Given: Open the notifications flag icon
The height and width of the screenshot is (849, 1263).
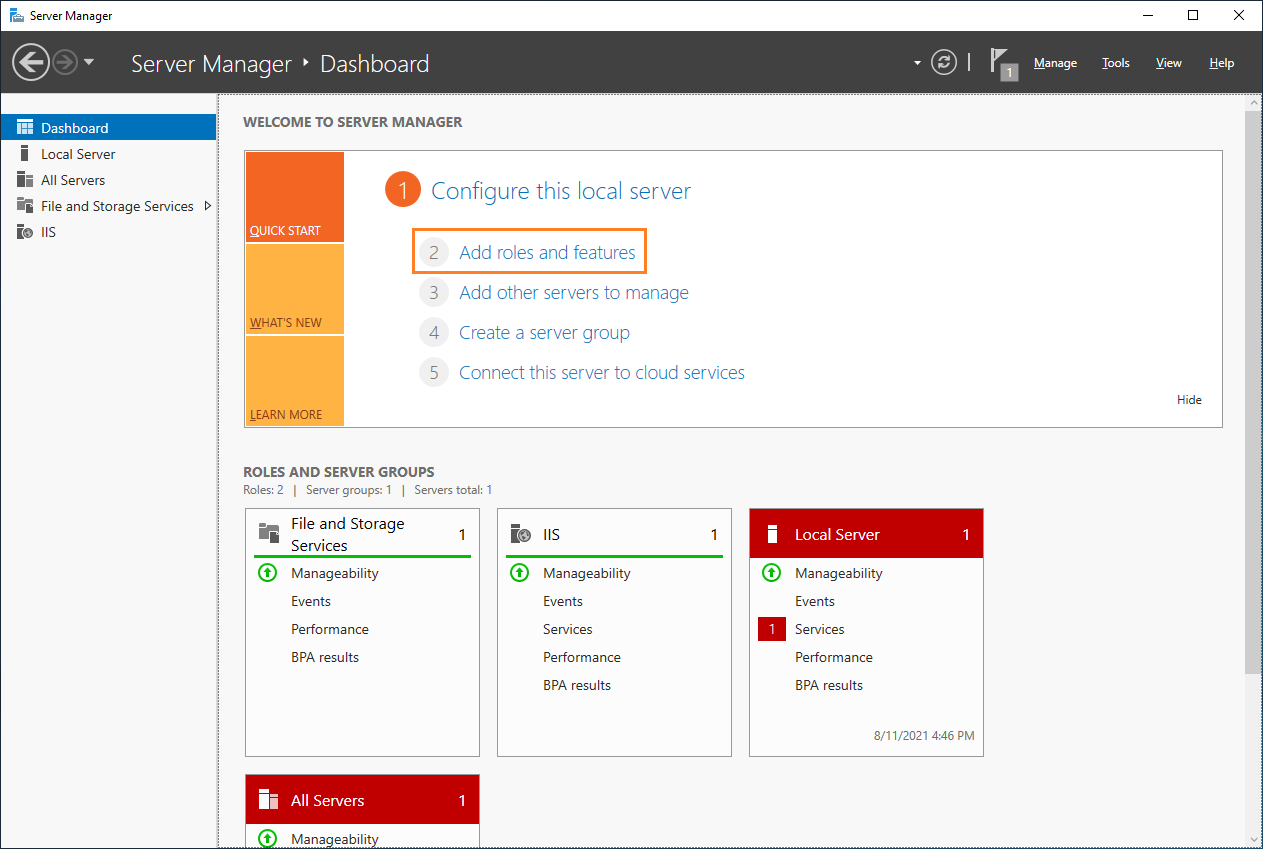Looking at the screenshot, I should click(x=1003, y=63).
